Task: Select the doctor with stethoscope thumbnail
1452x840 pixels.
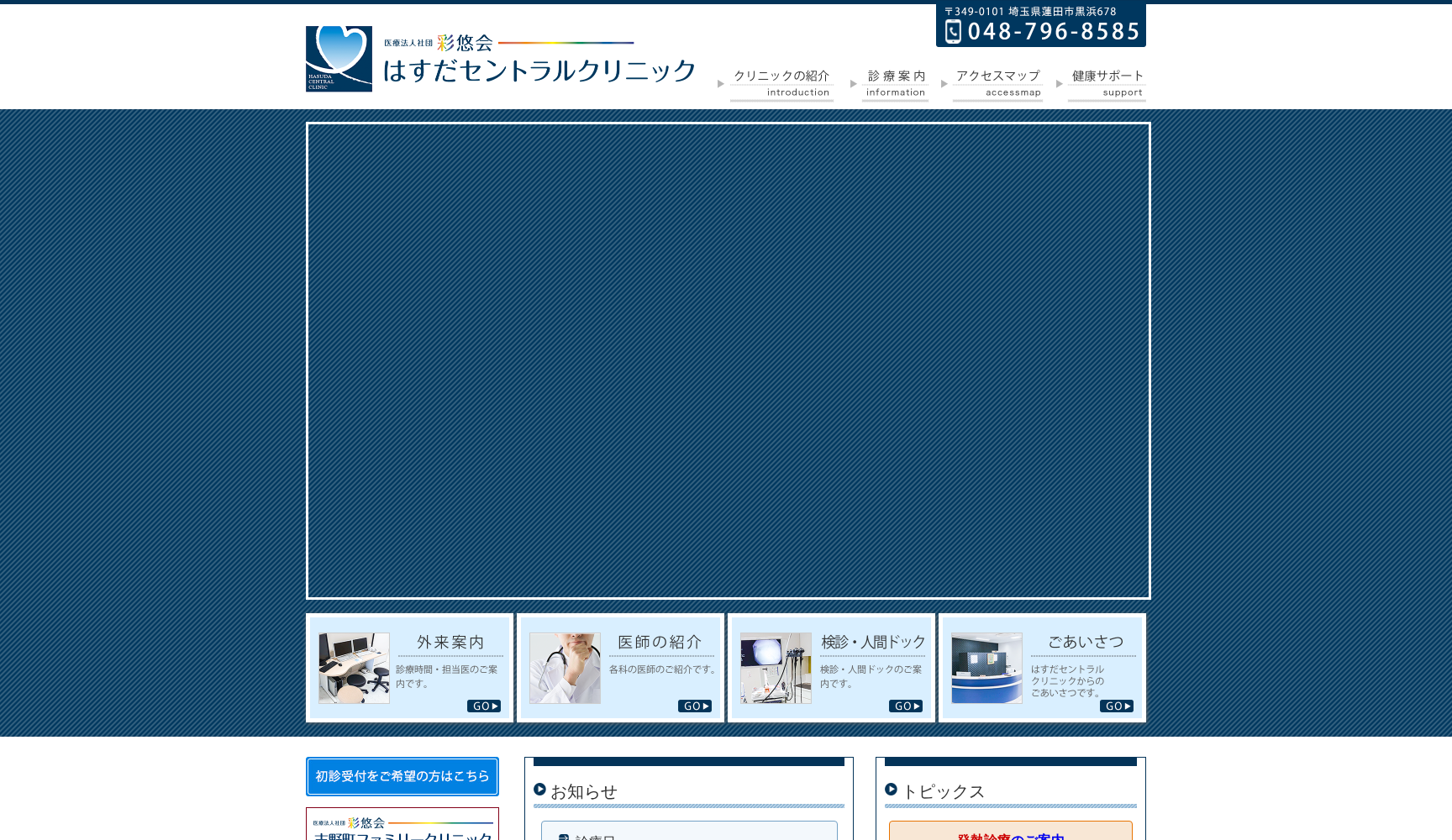Action: tap(565, 668)
